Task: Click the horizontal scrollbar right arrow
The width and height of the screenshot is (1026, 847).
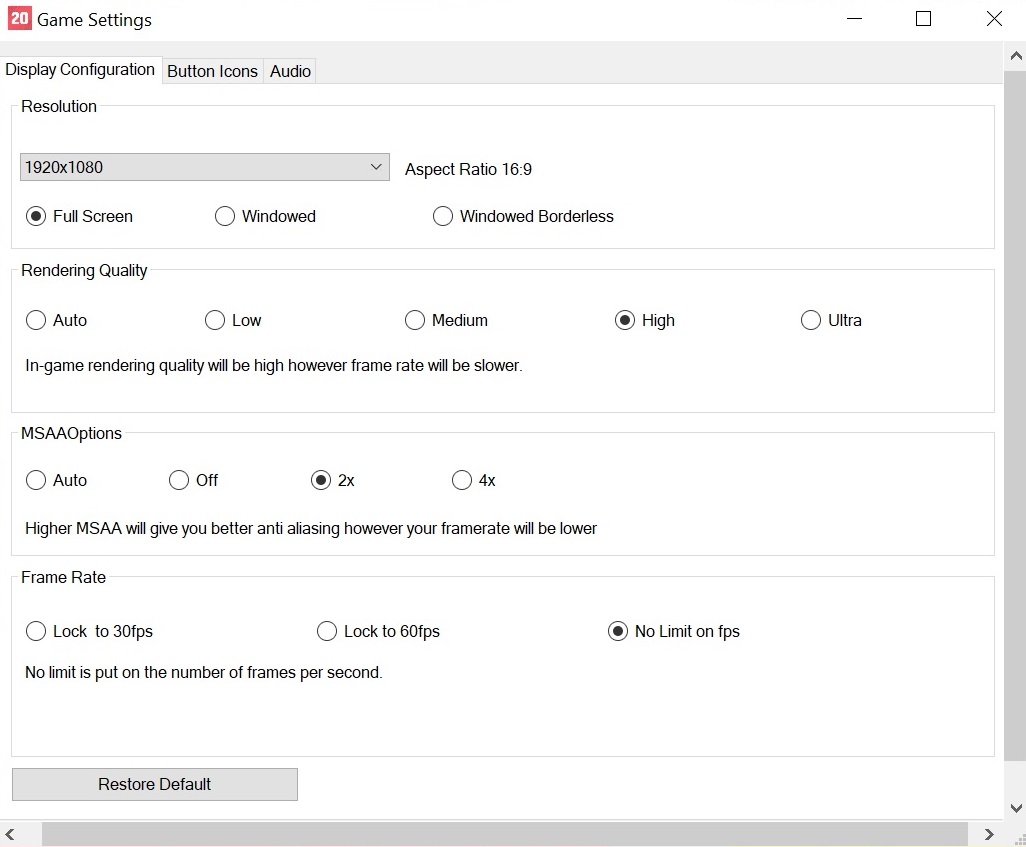Action: [x=989, y=834]
